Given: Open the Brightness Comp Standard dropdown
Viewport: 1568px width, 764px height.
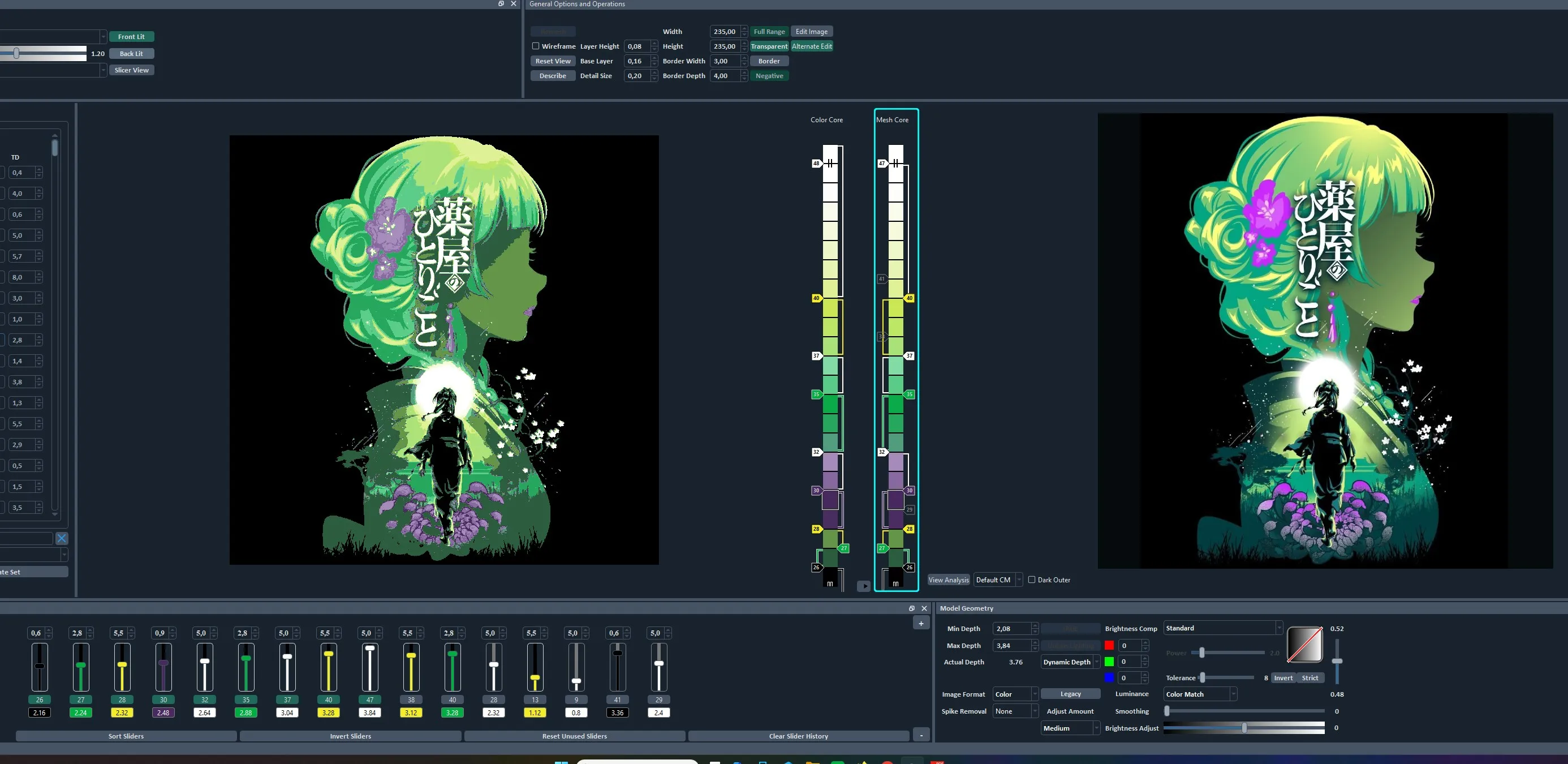Looking at the screenshot, I should tap(1223, 628).
